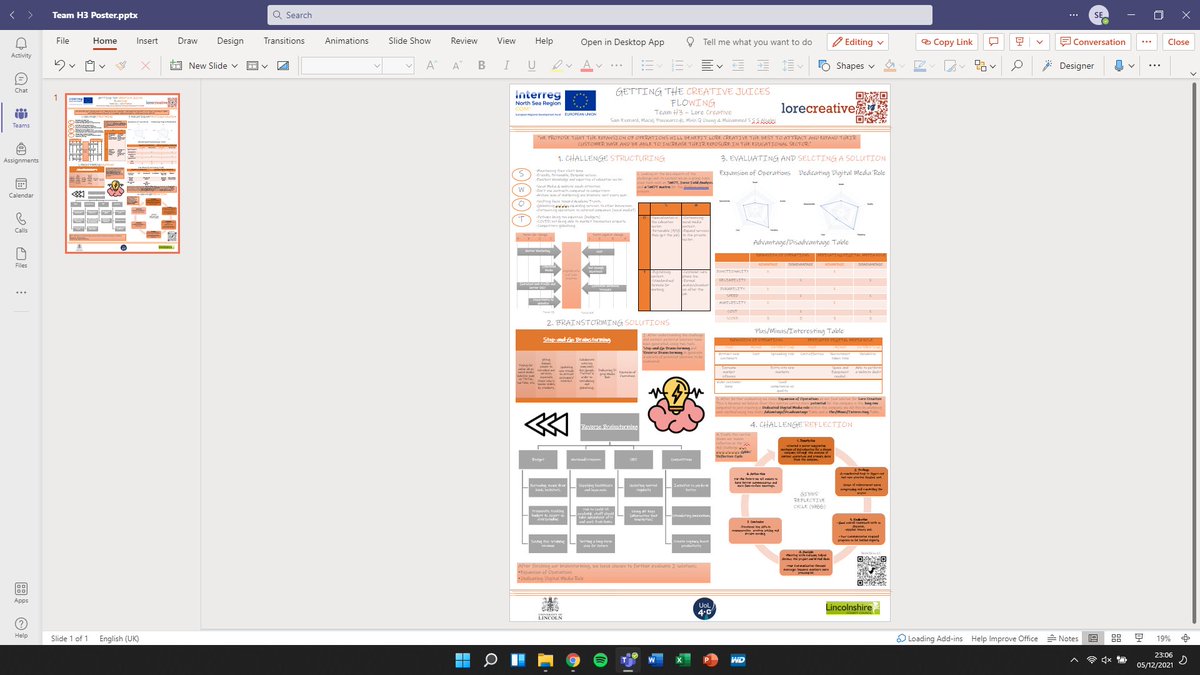Open the Designer pane
The width and height of the screenshot is (1200, 675).
pyautogui.click(x=1069, y=65)
